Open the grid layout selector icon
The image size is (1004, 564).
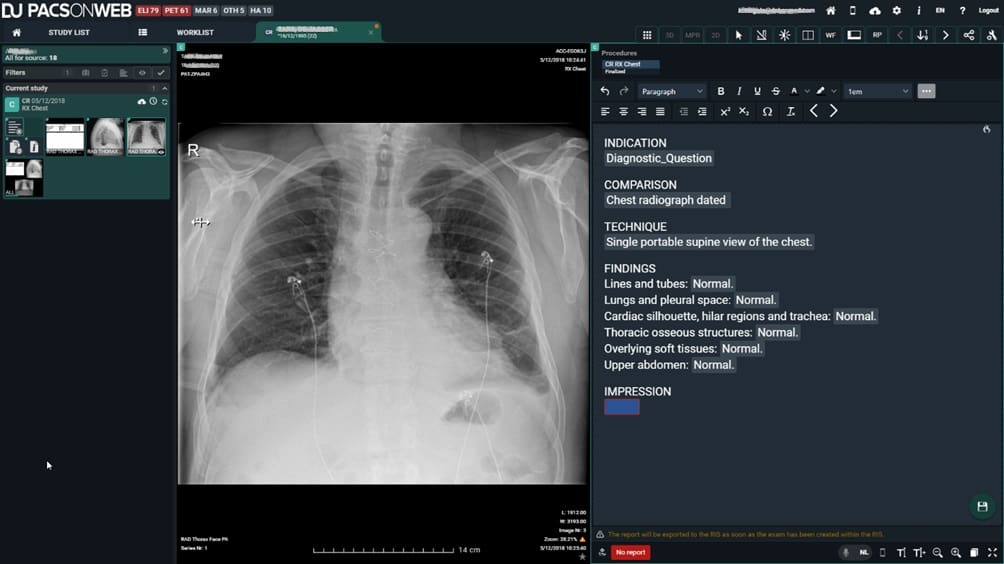[x=647, y=35]
